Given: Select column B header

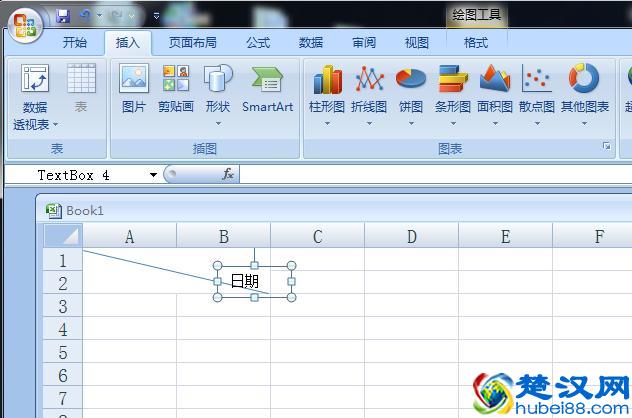Looking at the screenshot, I should pos(224,236).
